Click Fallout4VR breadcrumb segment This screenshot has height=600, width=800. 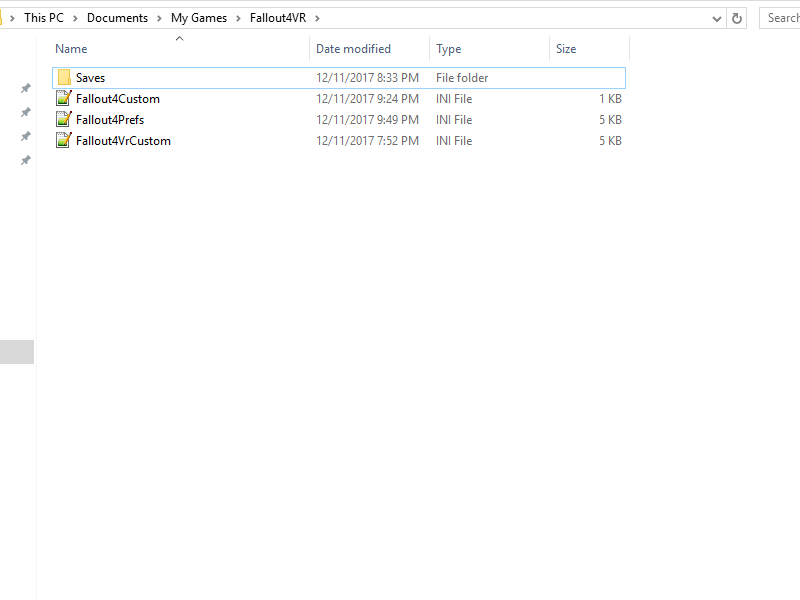click(278, 18)
